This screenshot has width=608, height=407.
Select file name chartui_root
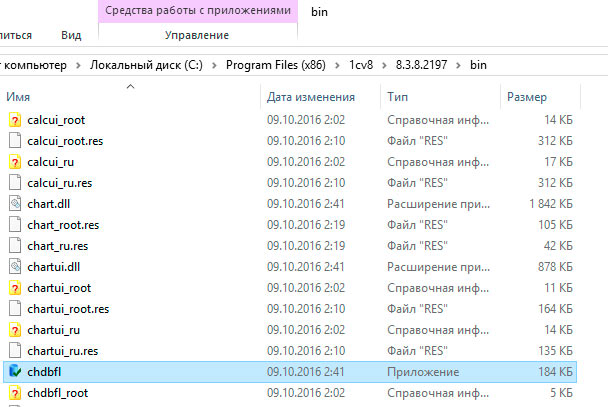pos(59,288)
